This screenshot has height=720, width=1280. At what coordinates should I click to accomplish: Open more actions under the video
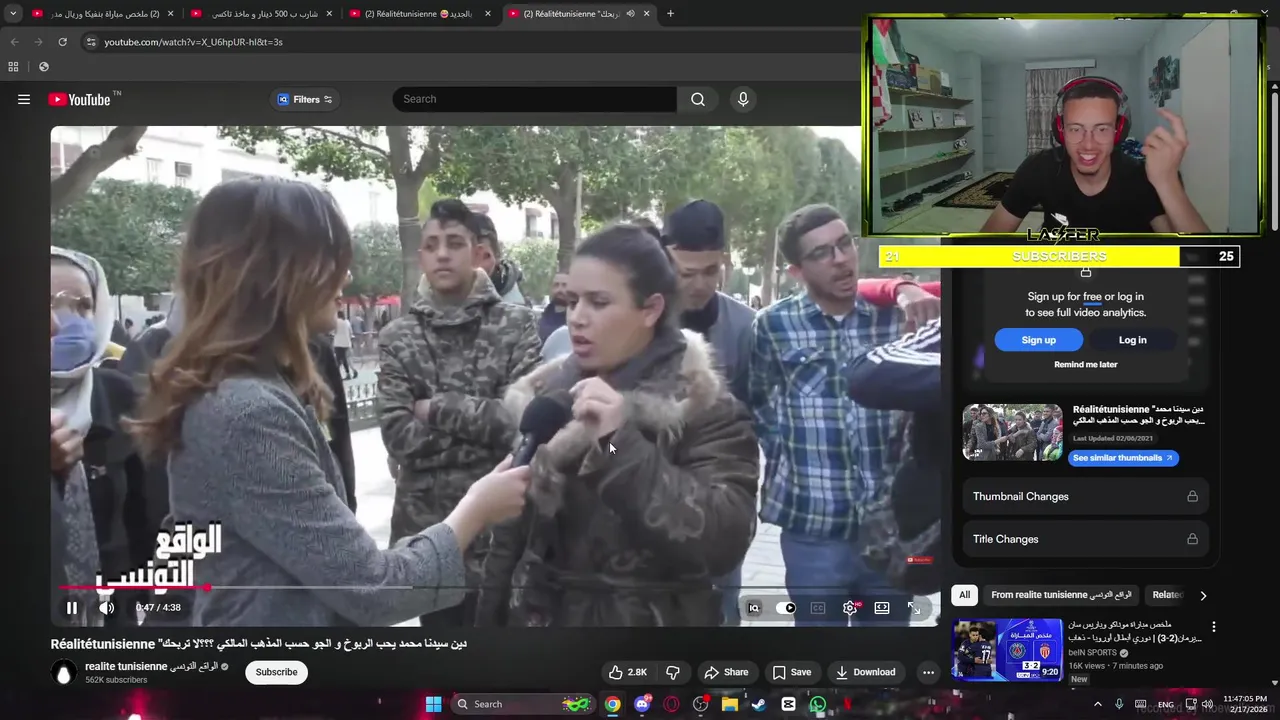pyautogui.click(x=928, y=672)
